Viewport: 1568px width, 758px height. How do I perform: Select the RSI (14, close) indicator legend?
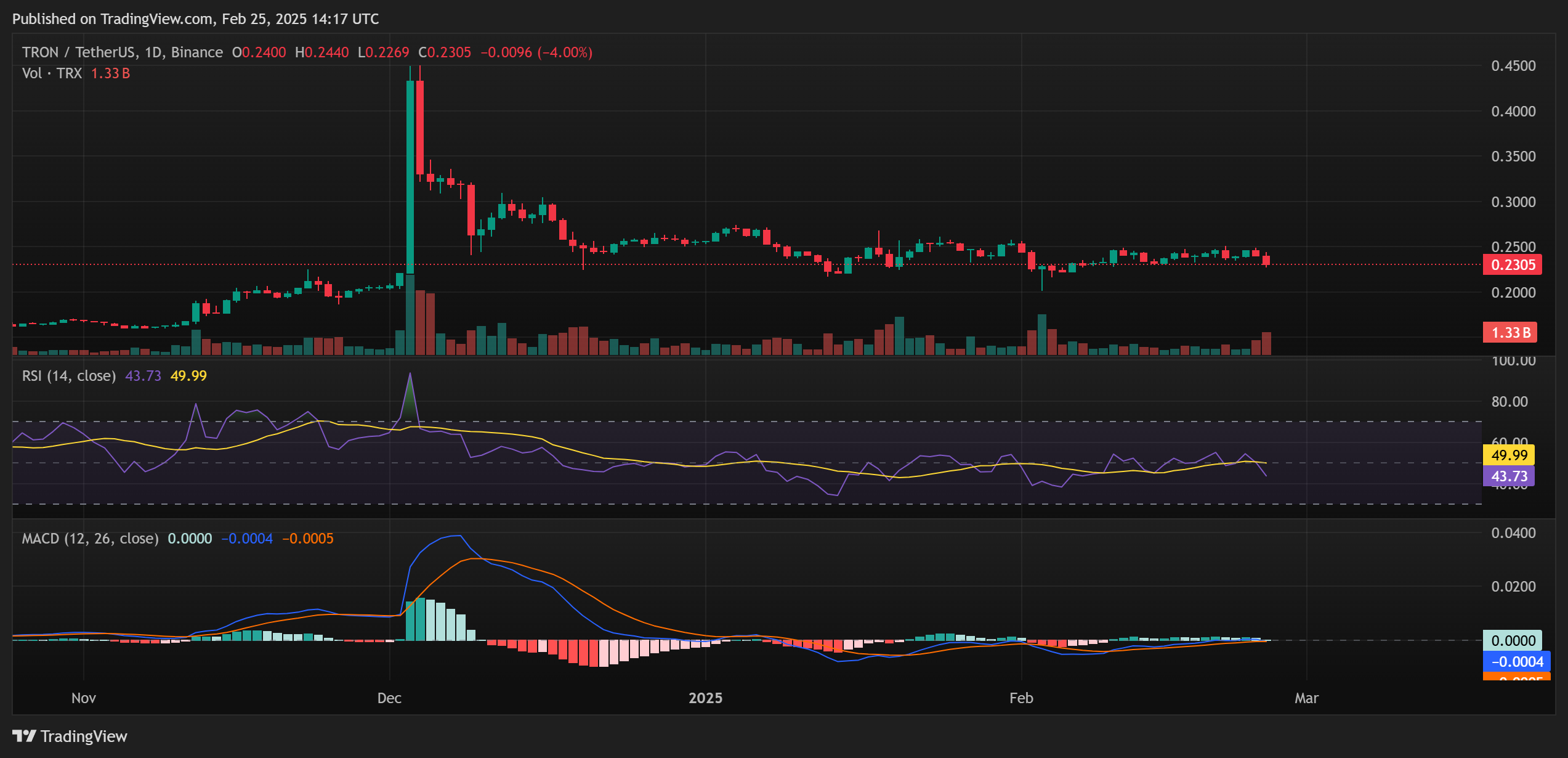pyautogui.click(x=69, y=376)
